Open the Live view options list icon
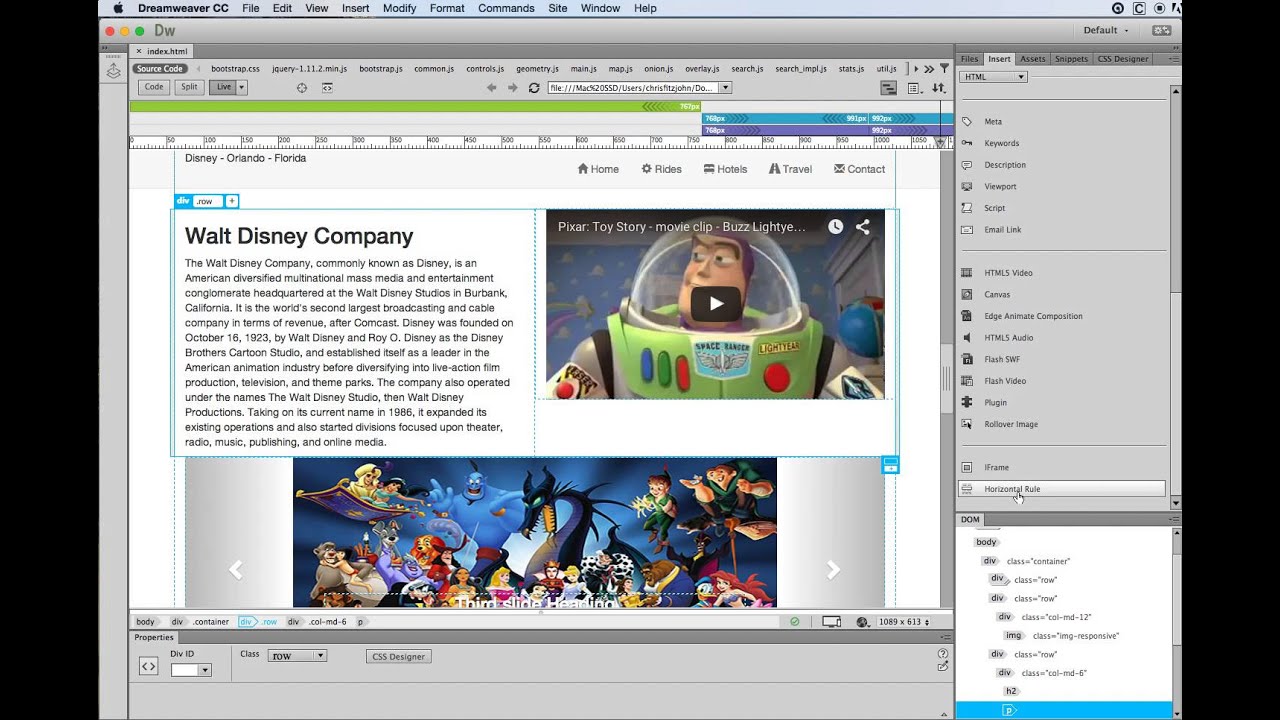This screenshot has width=1280, height=720. click(914, 88)
